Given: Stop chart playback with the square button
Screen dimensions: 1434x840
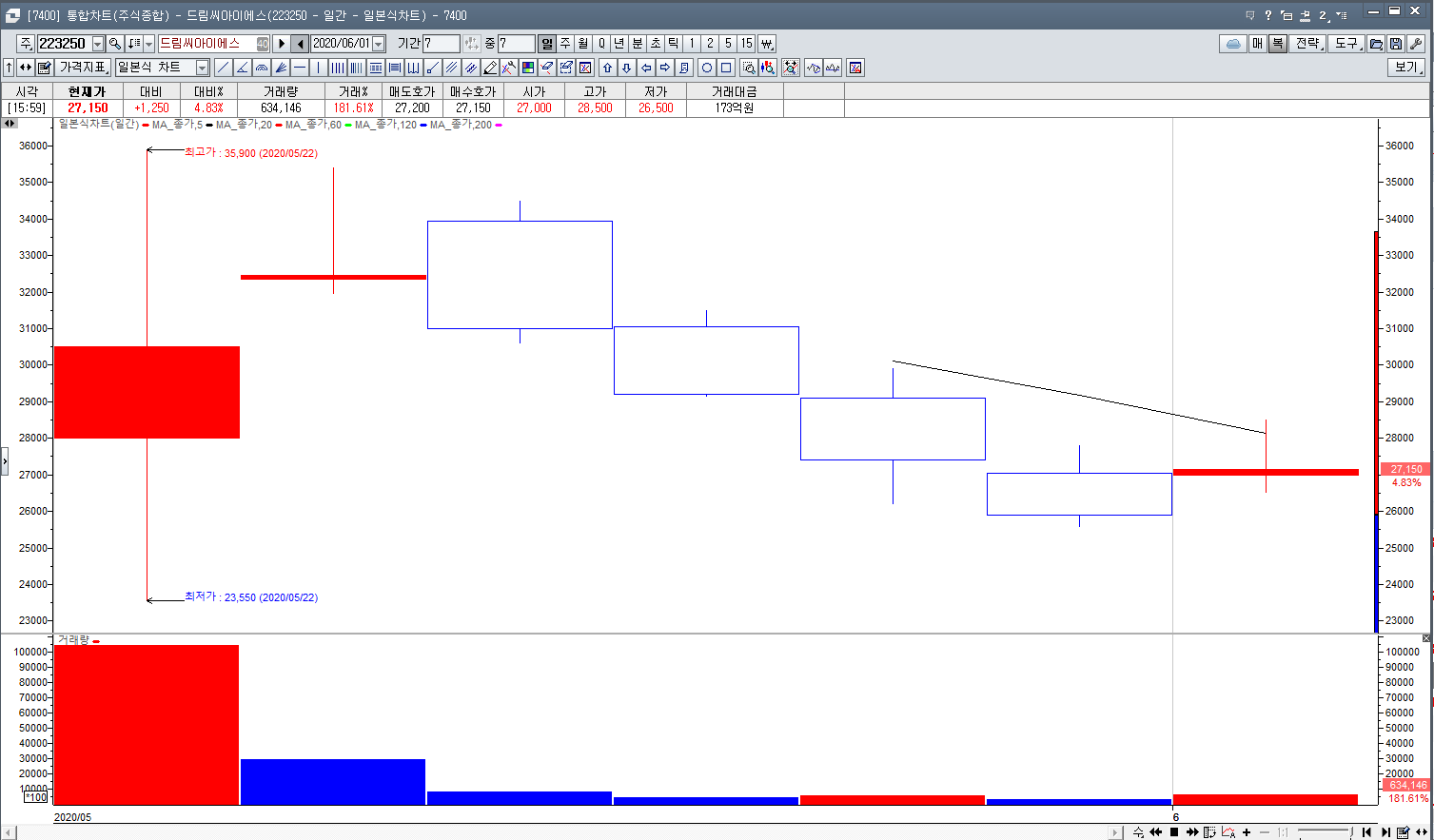Looking at the screenshot, I should [x=1174, y=832].
